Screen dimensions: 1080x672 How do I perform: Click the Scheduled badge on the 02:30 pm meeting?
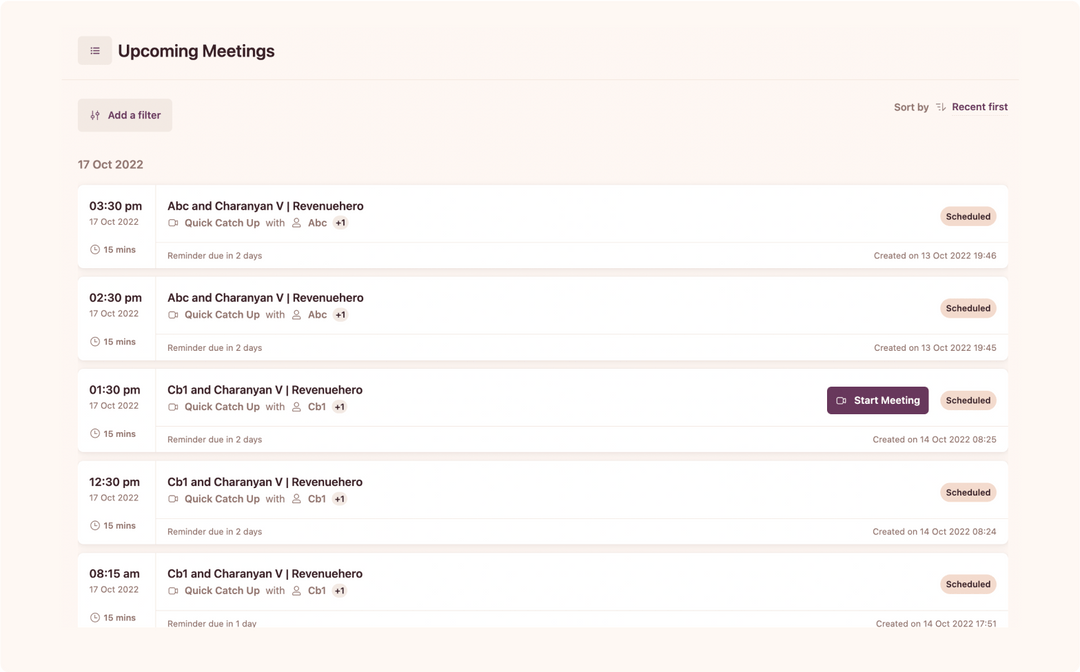pos(967,308)
